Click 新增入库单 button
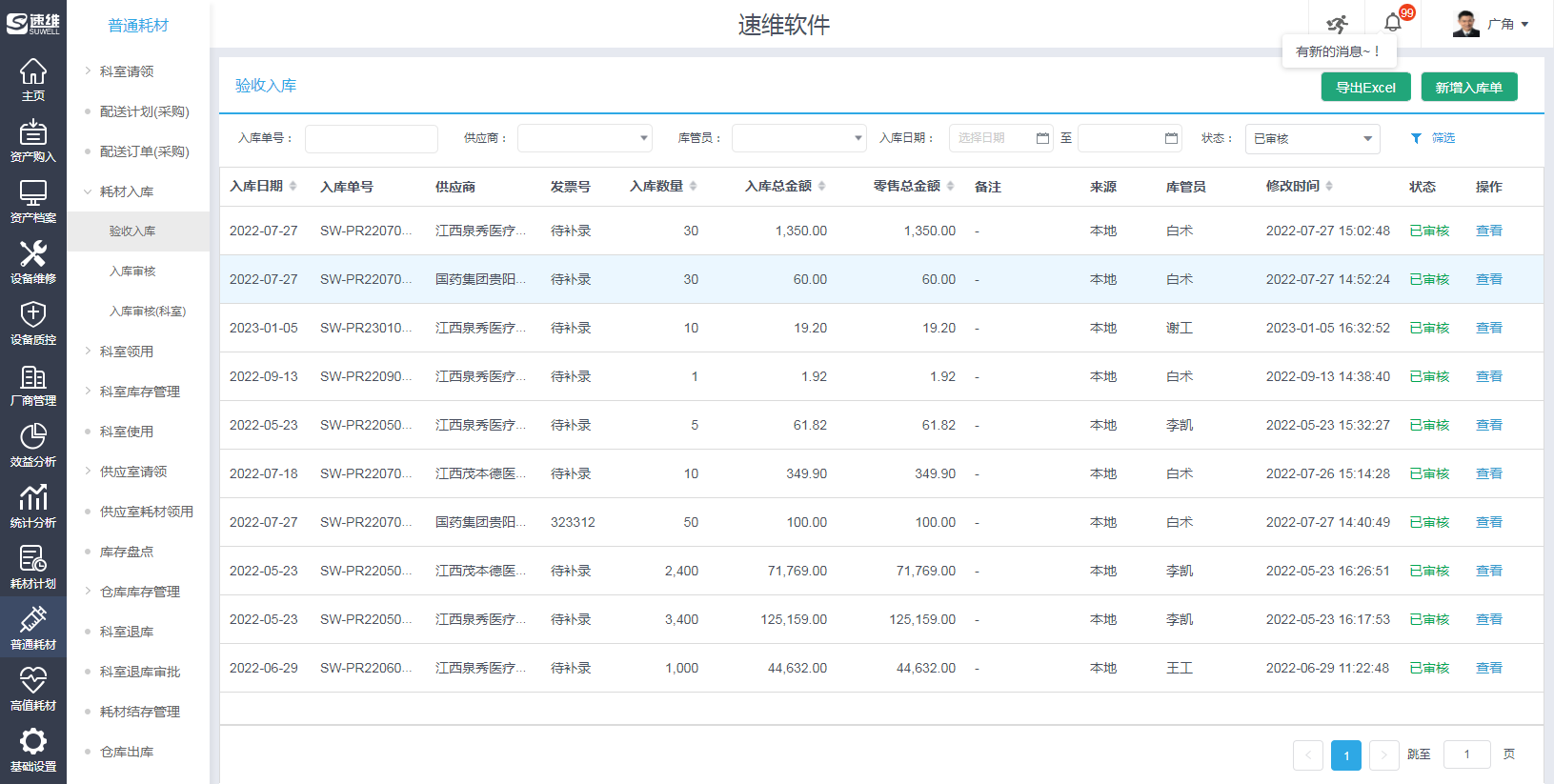 click(1469, 87)
